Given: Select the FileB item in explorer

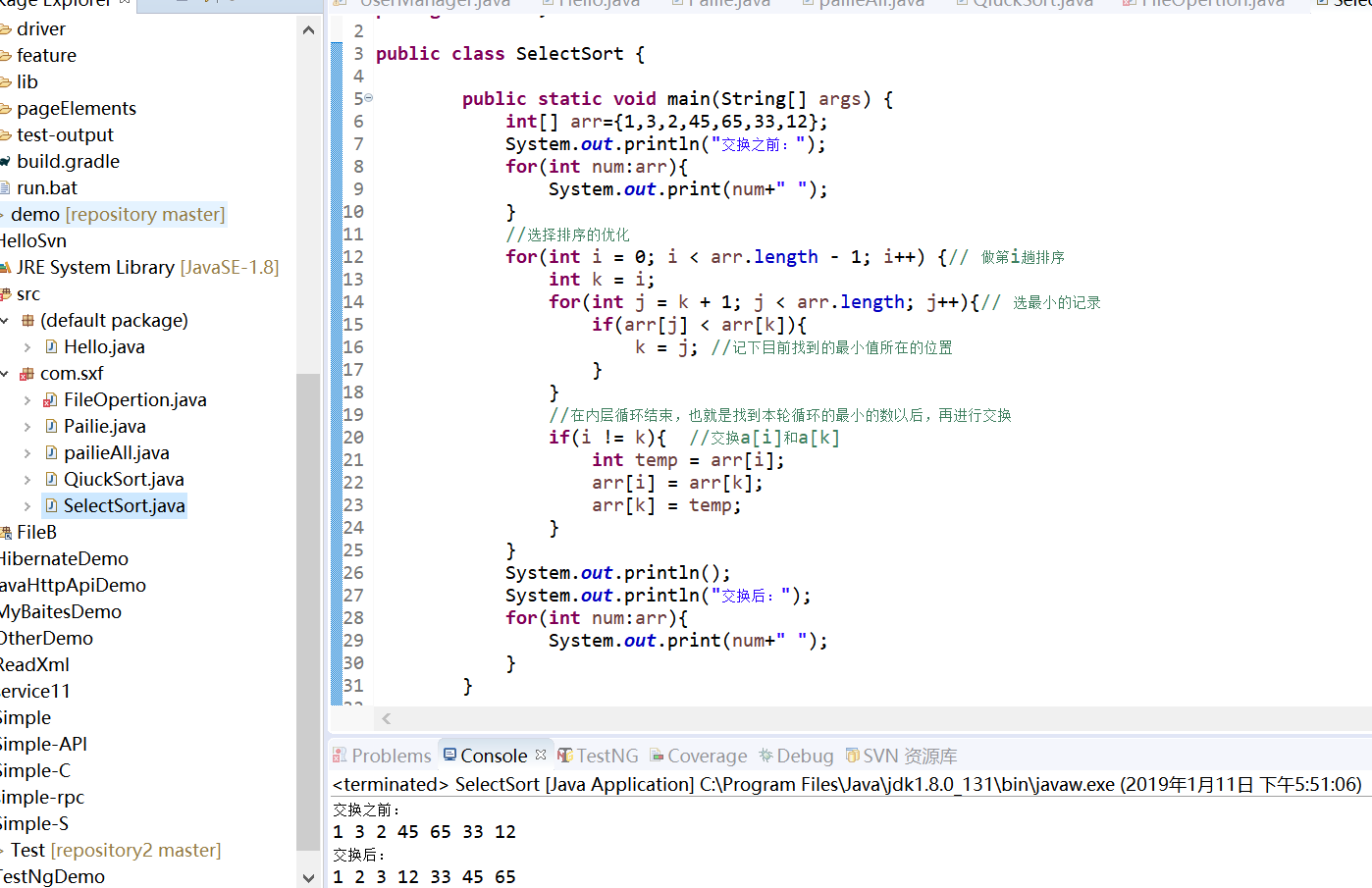Looking at the screenshot, I should tap(36, 532).
